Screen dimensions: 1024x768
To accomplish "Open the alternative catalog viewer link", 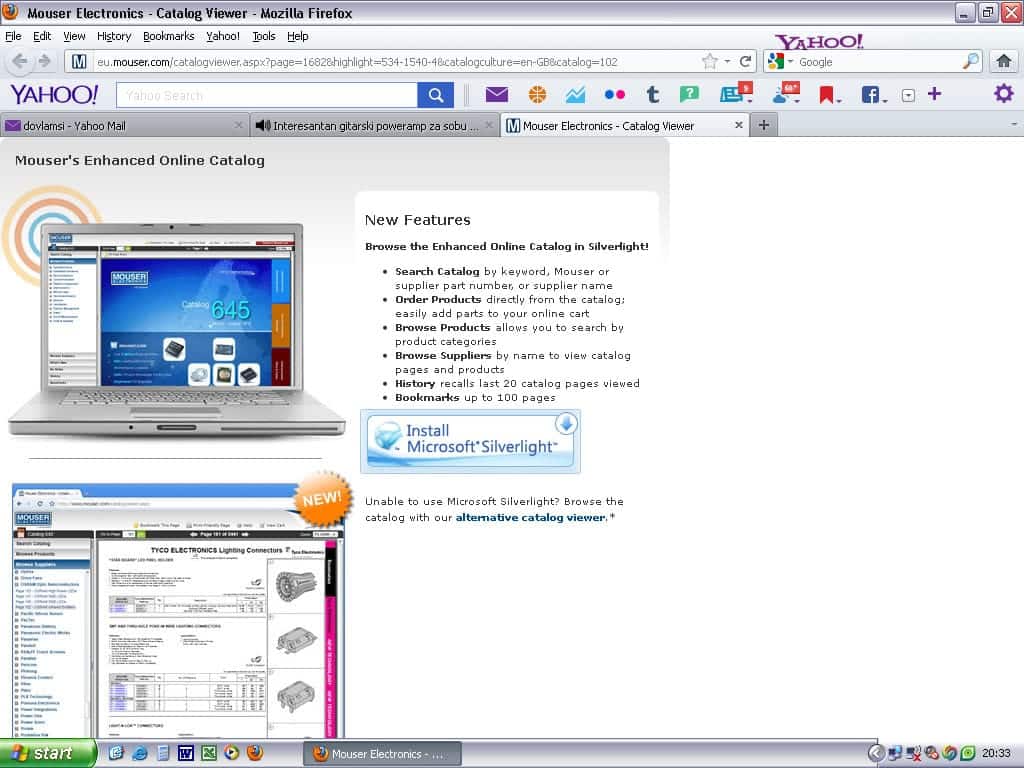I will tap(531, 517).
